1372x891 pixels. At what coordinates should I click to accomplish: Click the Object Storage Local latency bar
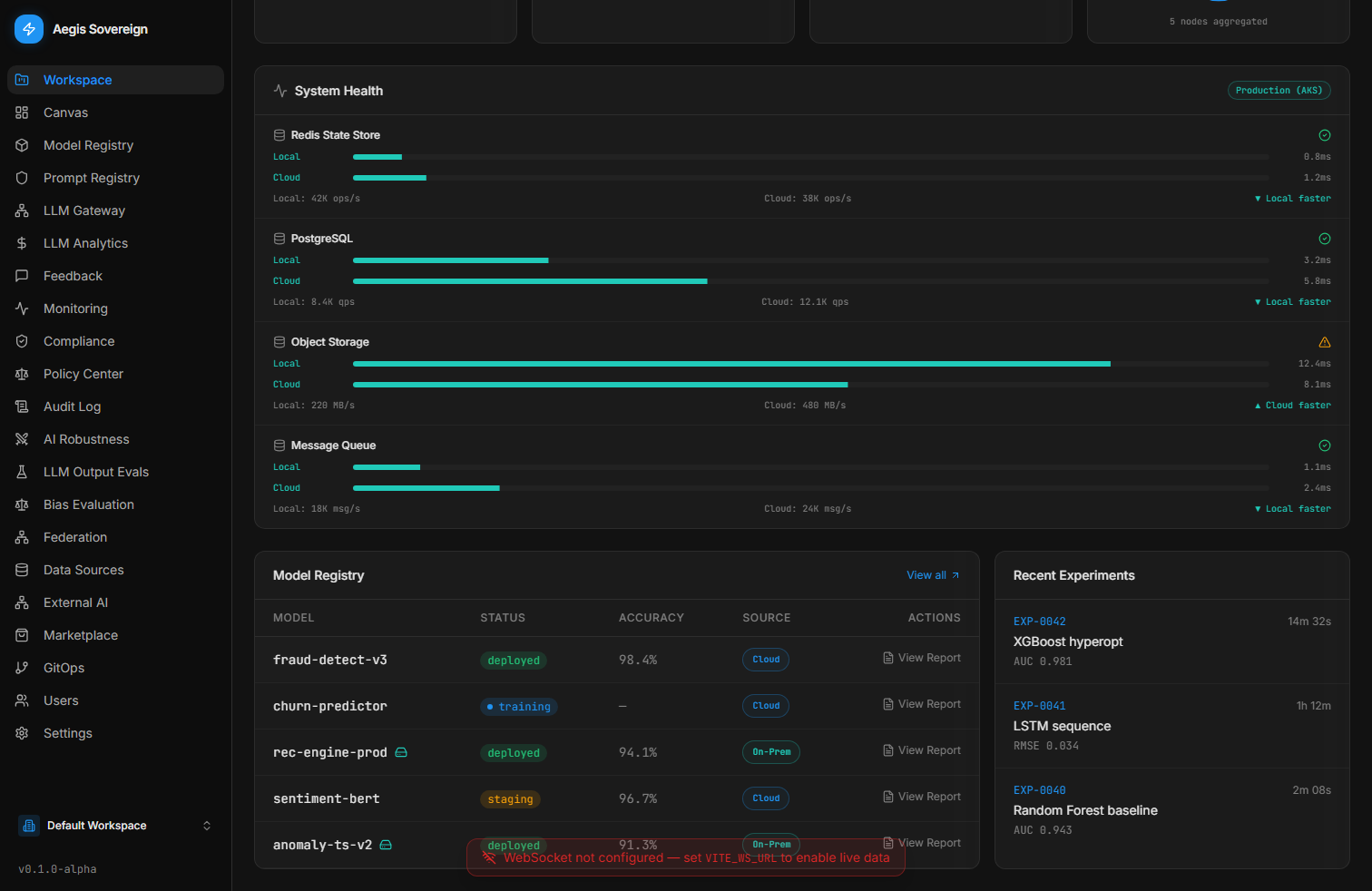coord(811,364)
